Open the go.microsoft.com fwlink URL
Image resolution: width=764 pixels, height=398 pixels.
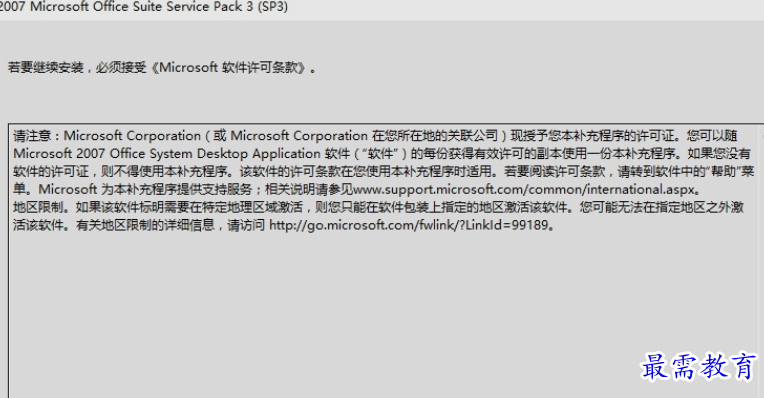click(408, 225)
